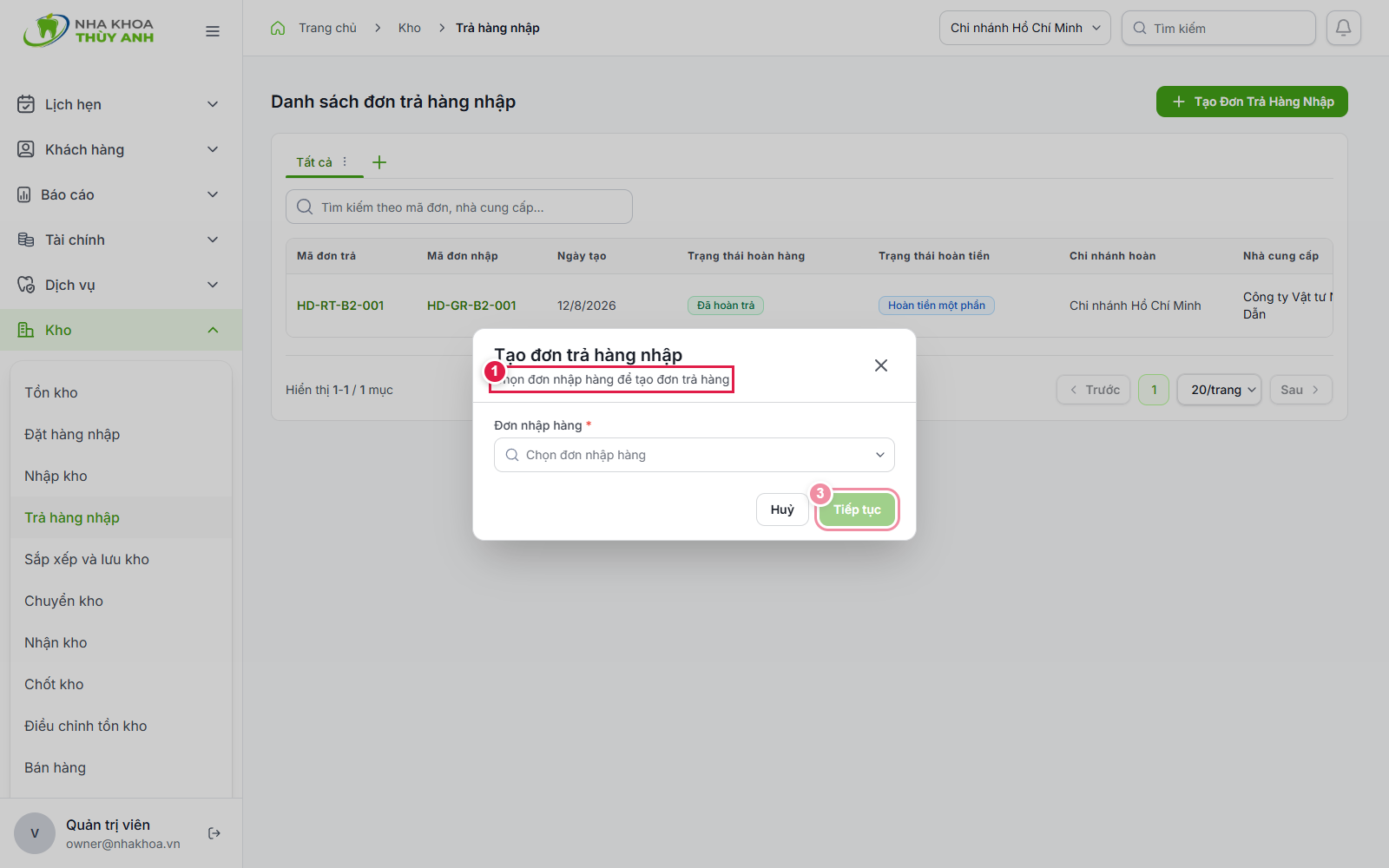Click the Huỷ button
Image resolution: width=1389 pixels, height=868 pixels.
(x=782, y=510)
